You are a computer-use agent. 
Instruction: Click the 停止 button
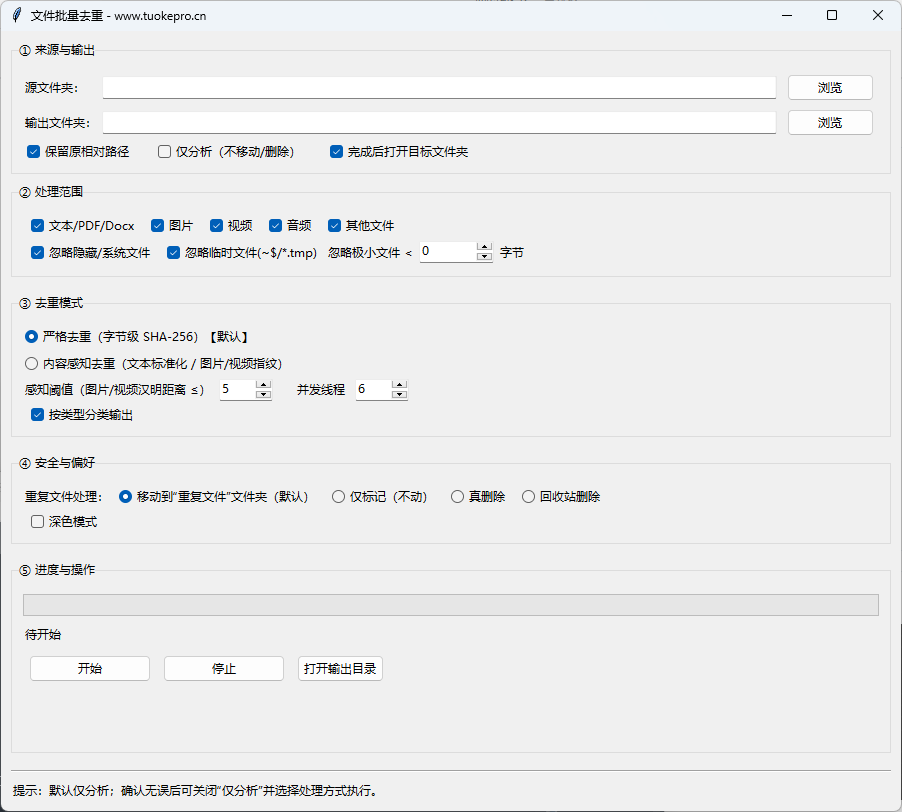[223, 668]
